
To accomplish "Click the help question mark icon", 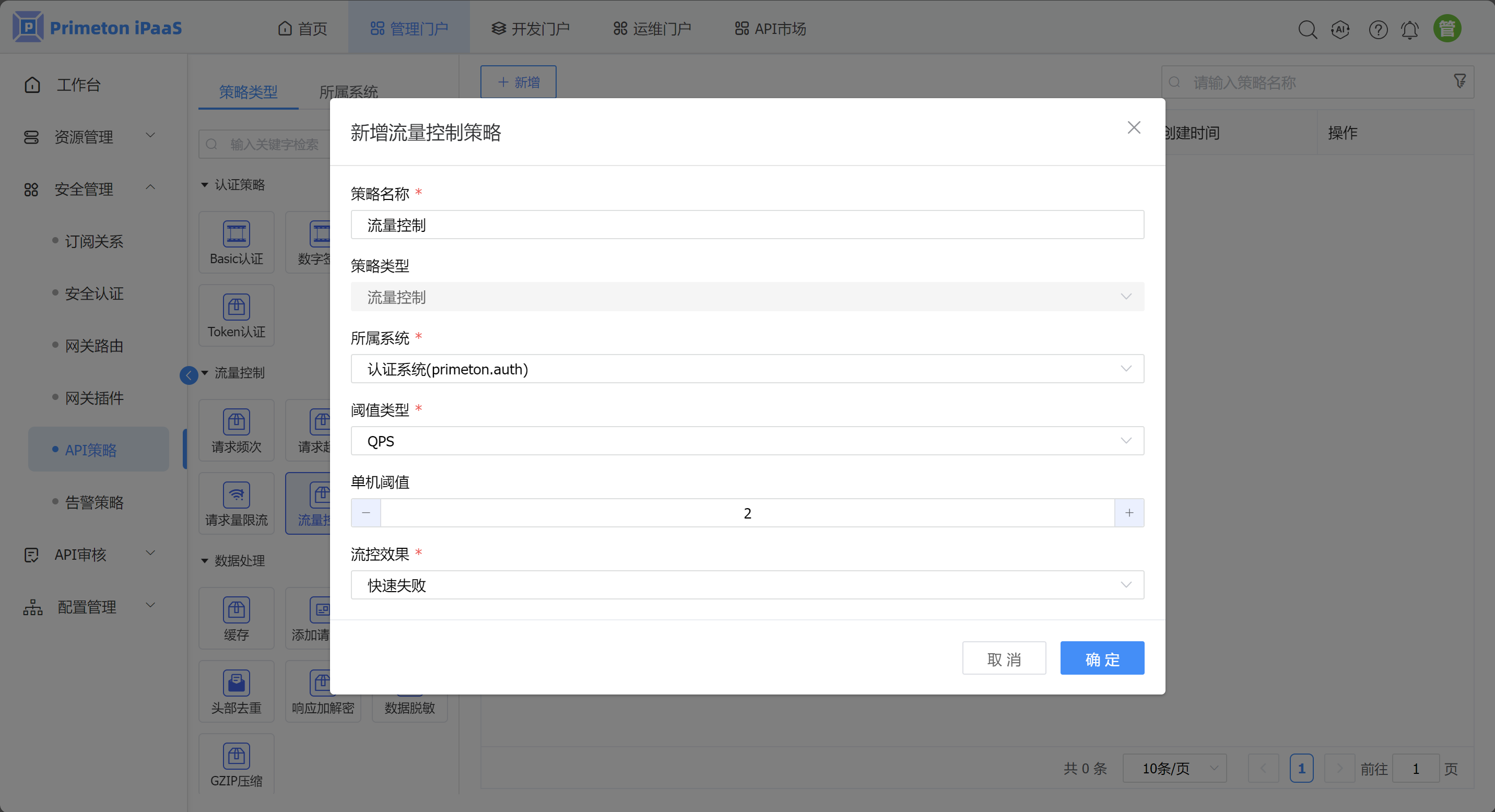I will coord(1378,29).
